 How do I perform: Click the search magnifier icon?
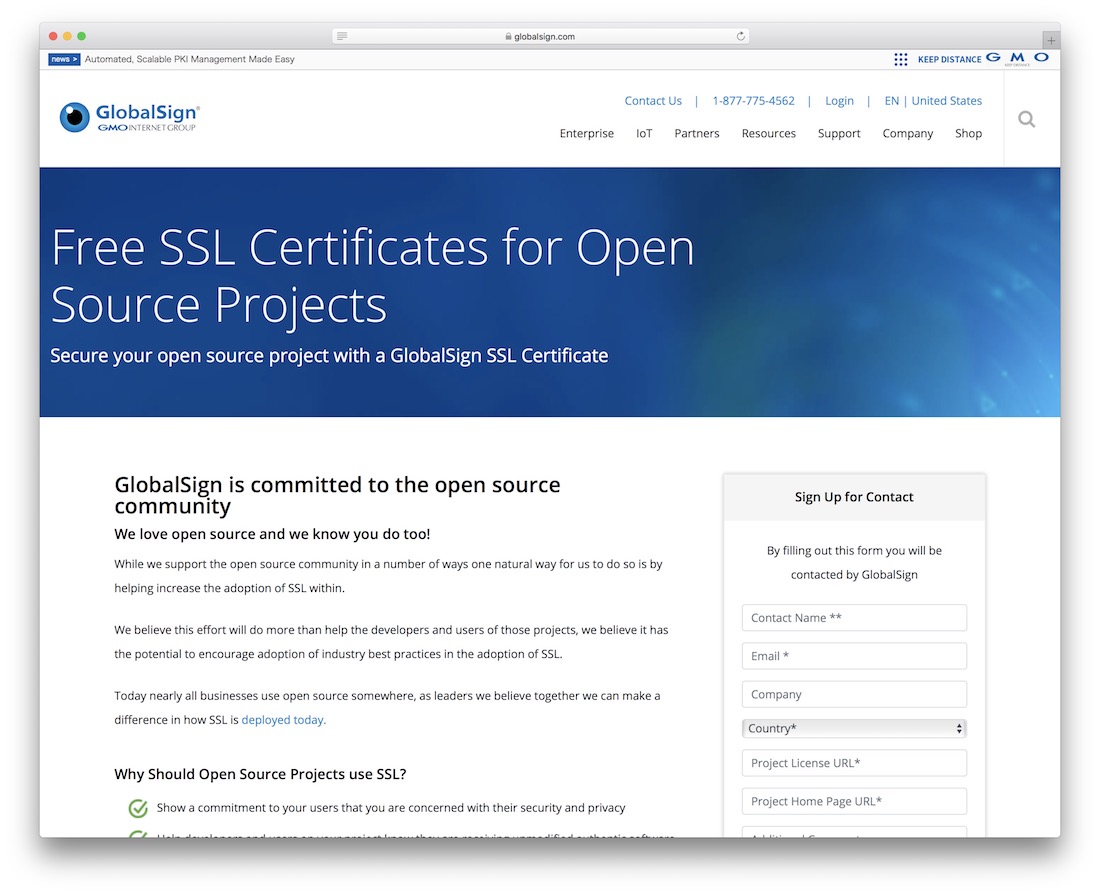coord(1026,119)
